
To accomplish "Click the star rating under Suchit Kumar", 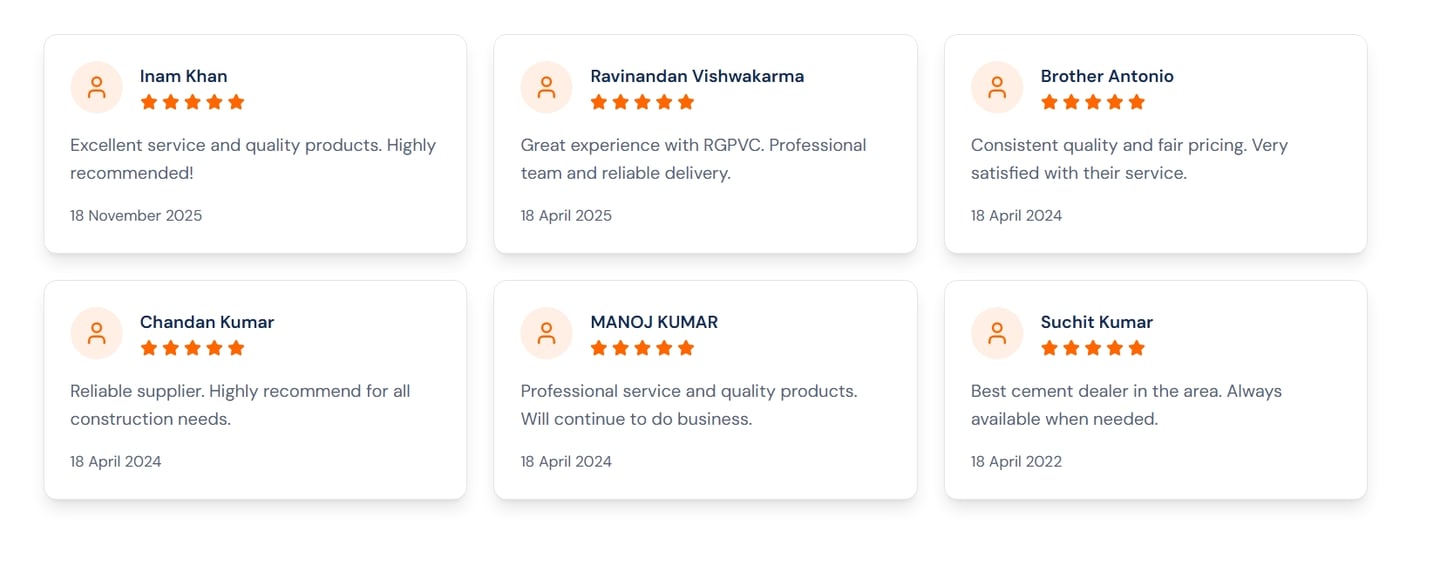I will [1092, 348].
